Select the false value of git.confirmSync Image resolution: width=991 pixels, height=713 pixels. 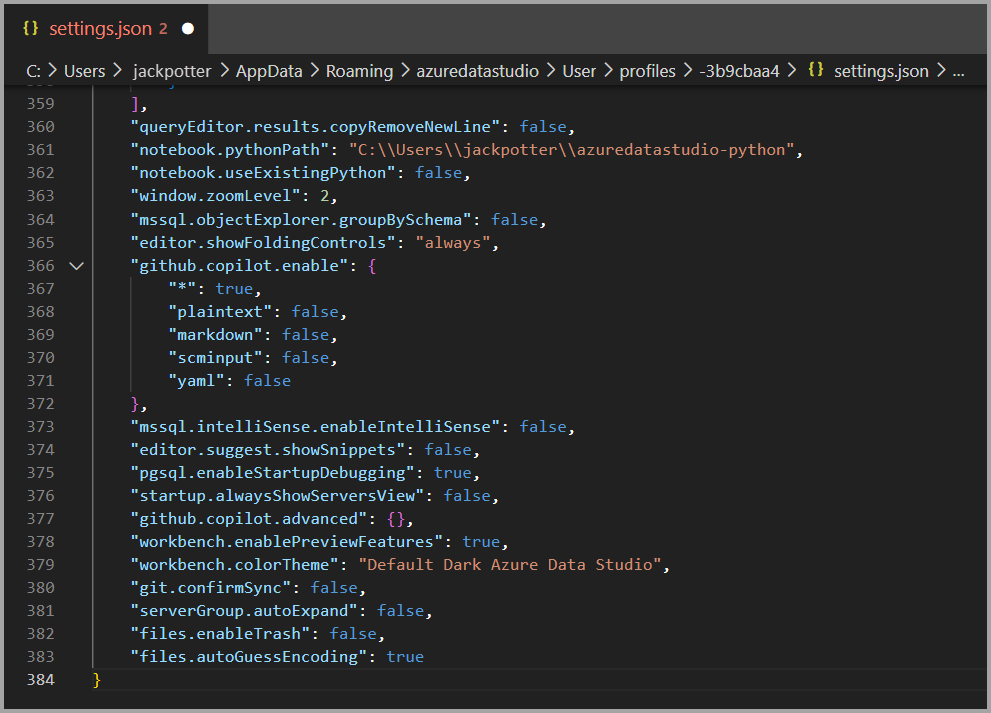pyautogui.click(x=334, y=587)
